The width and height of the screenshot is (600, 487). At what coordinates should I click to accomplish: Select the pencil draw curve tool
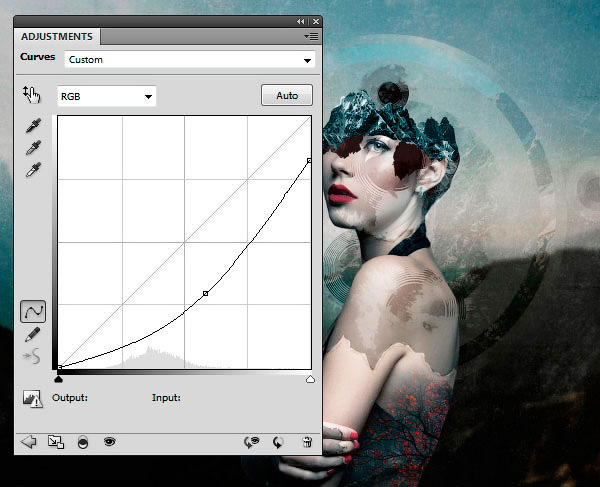pos(33,334)
